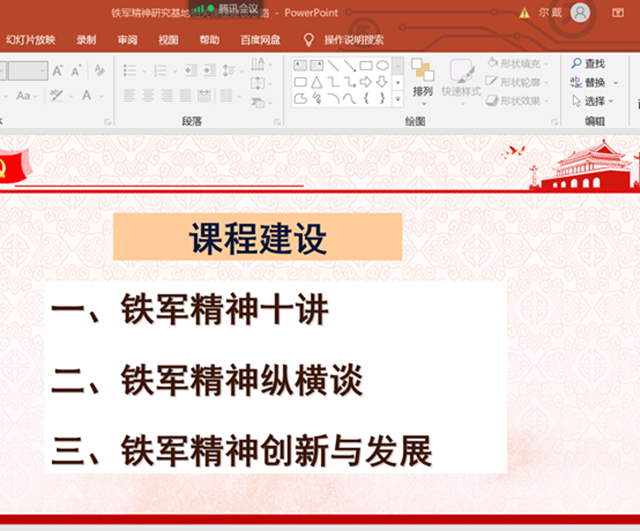Select the triangle shape in shapes gallery

(x=316, y=82)
